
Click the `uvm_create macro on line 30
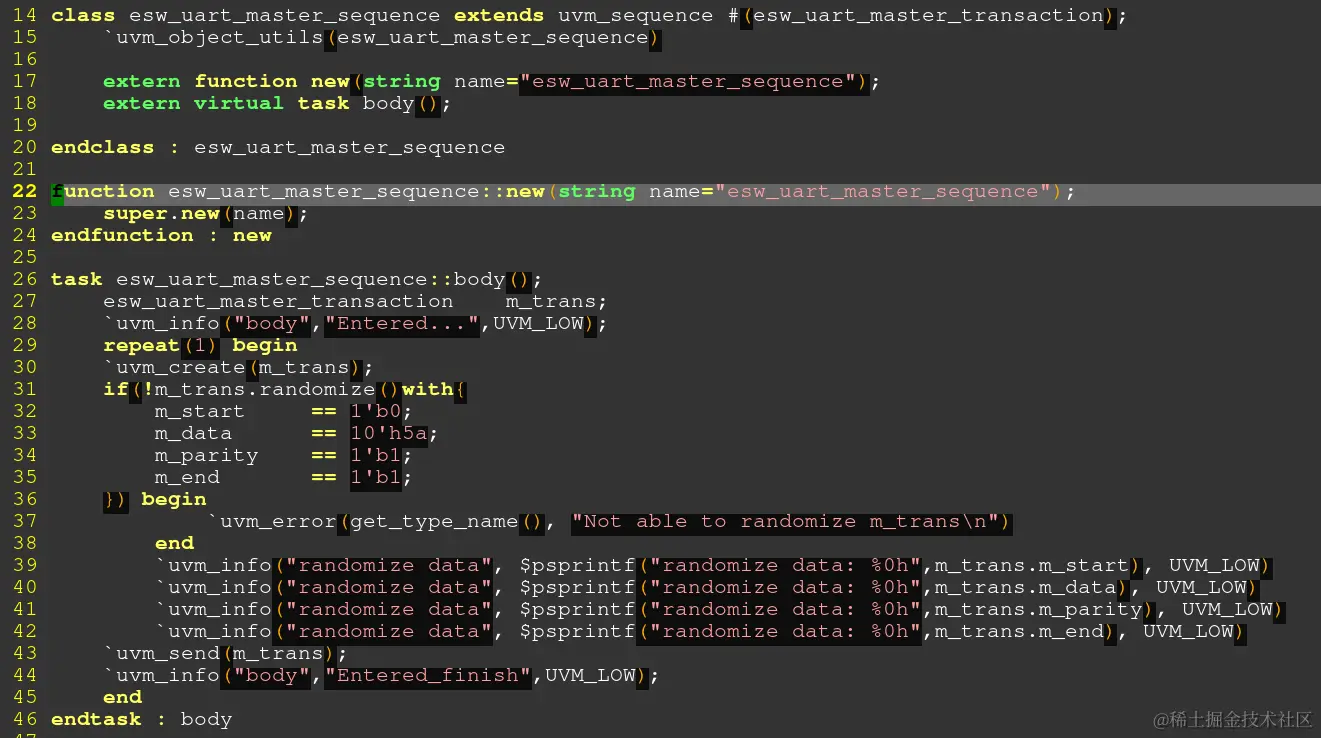174,368
